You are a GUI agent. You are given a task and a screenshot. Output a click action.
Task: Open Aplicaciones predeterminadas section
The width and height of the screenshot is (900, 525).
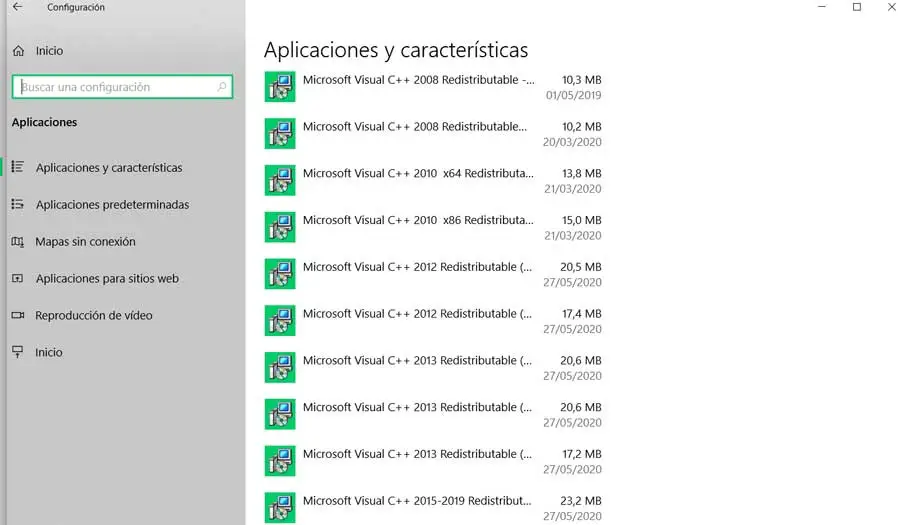coord(112,205)
